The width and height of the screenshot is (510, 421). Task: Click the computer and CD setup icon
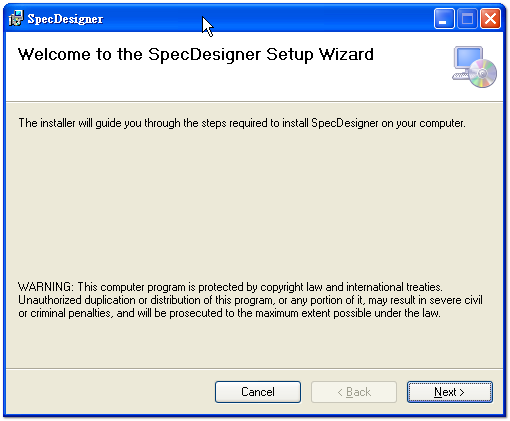[x=474, y=67]
